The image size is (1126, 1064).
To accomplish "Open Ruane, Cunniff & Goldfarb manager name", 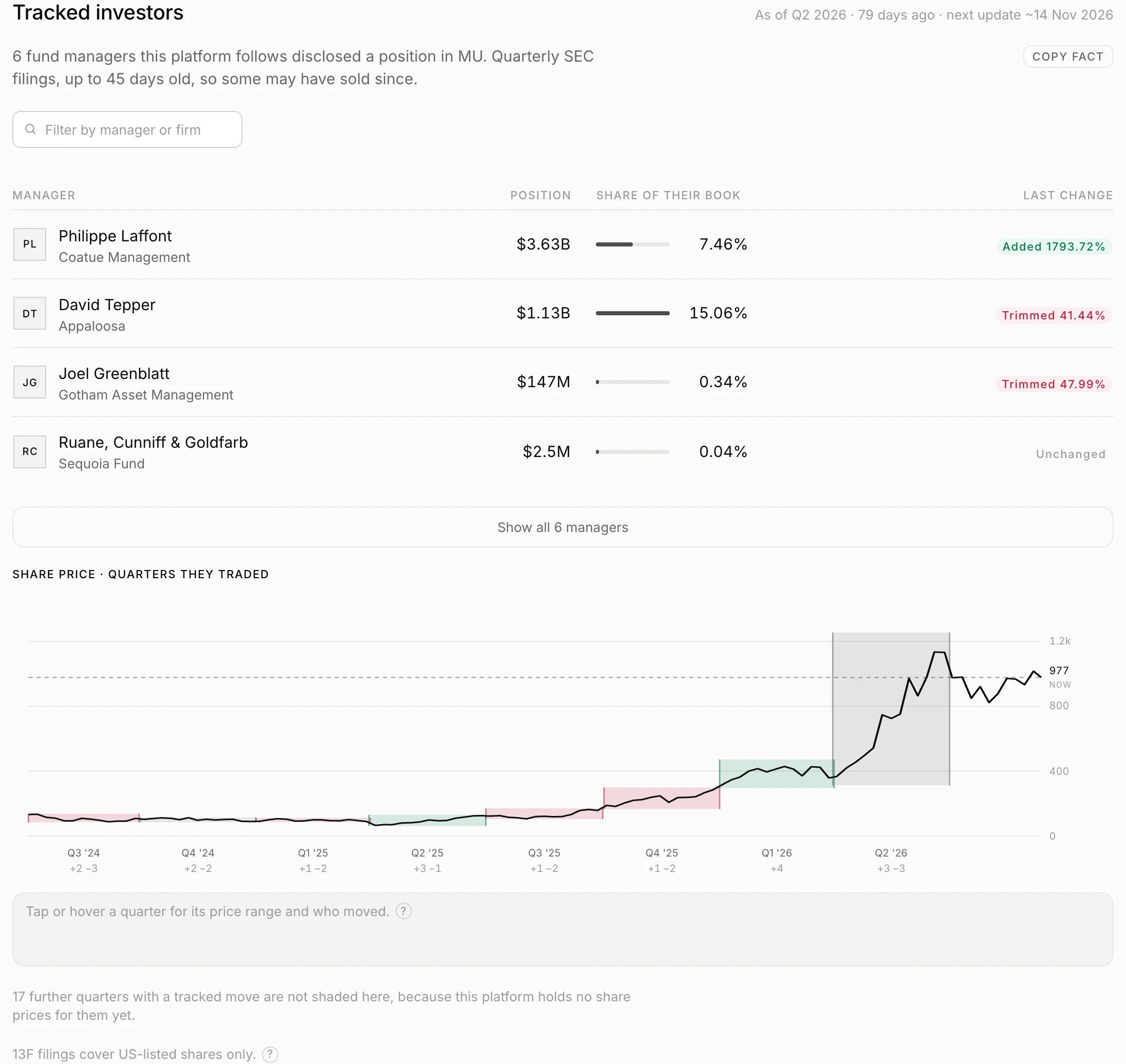I will pos(153,442).
